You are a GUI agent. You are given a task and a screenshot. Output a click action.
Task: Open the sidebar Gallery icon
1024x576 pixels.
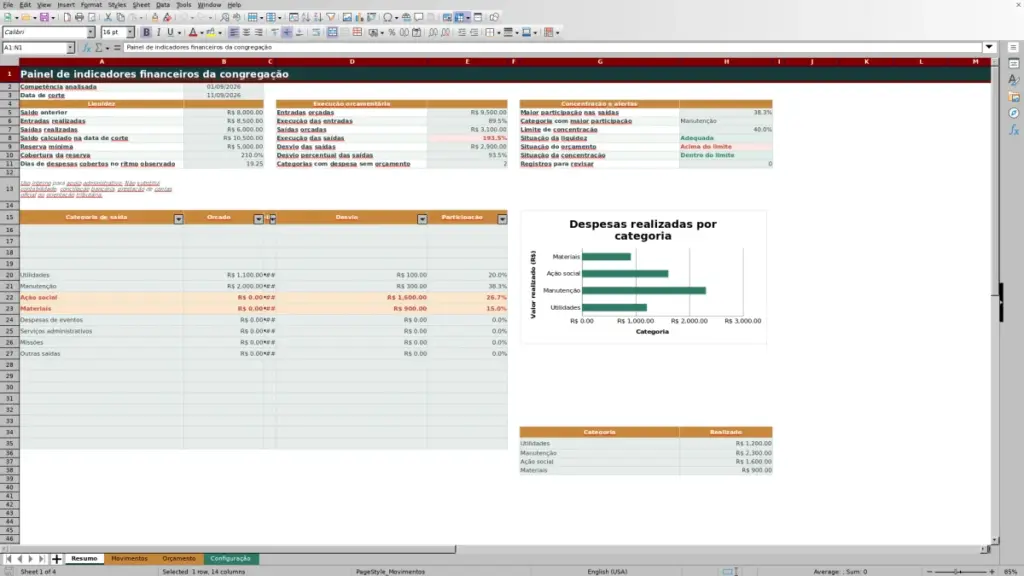[x=1013, y=97]
